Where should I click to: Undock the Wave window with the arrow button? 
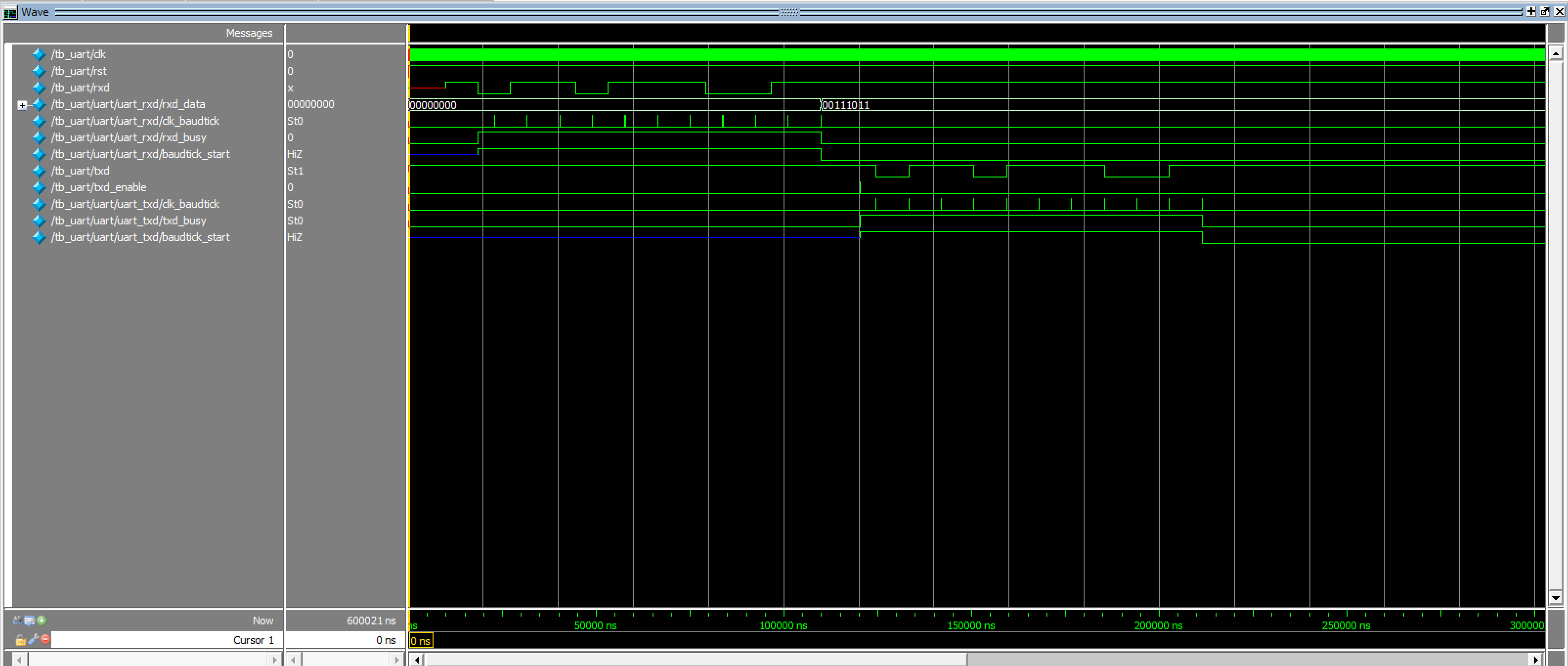tap(1545, 12)
